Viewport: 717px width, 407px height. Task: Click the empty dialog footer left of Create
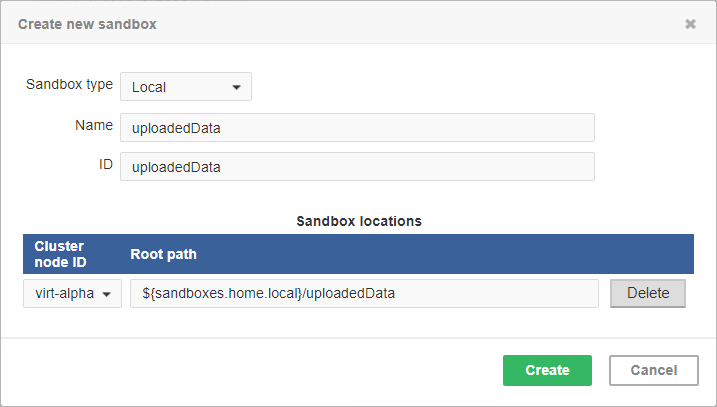250,370
